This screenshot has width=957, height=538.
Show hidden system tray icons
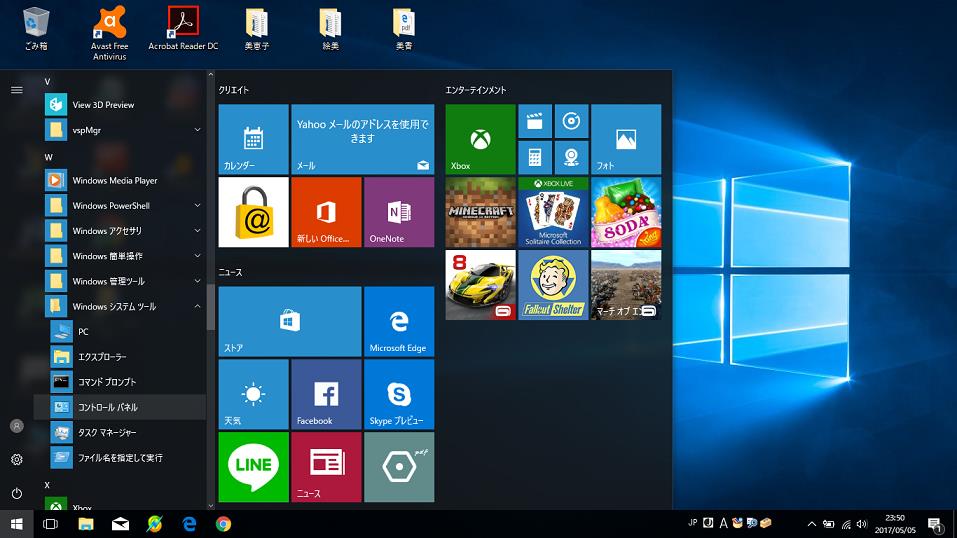pos(812,524)
